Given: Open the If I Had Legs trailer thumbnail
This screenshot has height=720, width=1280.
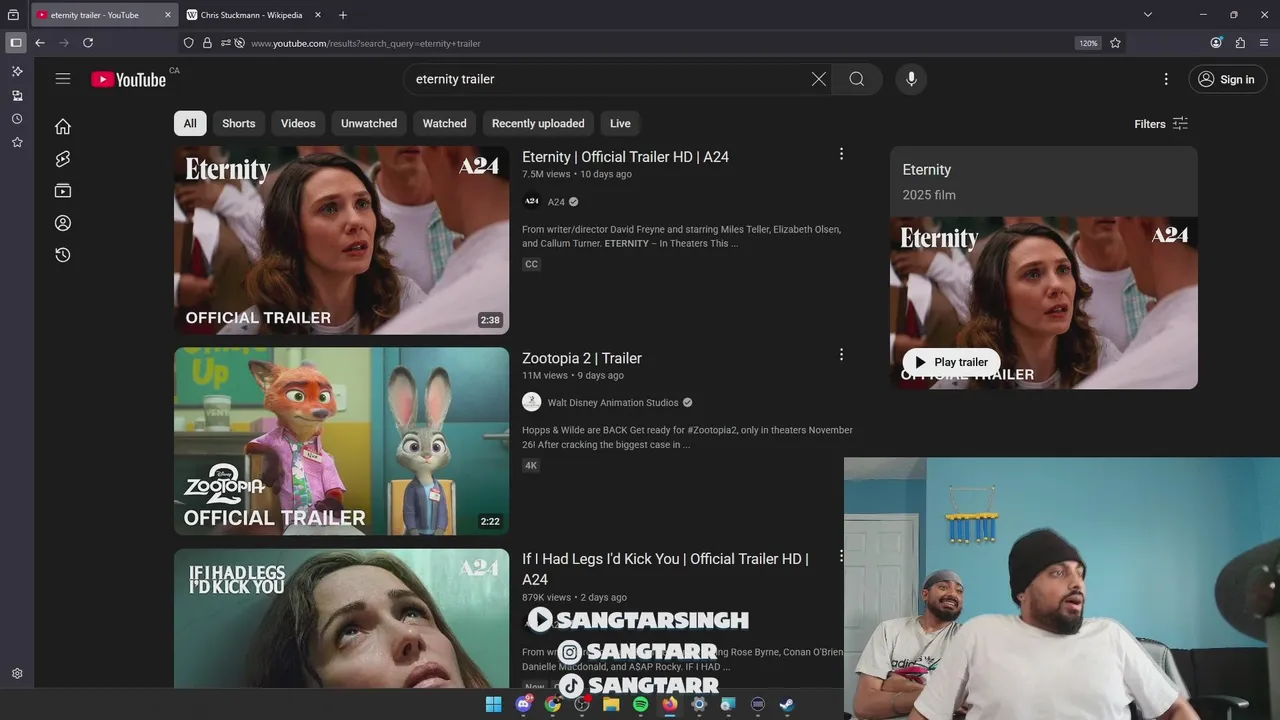Looking at the screenshot, I should [342, 618].
